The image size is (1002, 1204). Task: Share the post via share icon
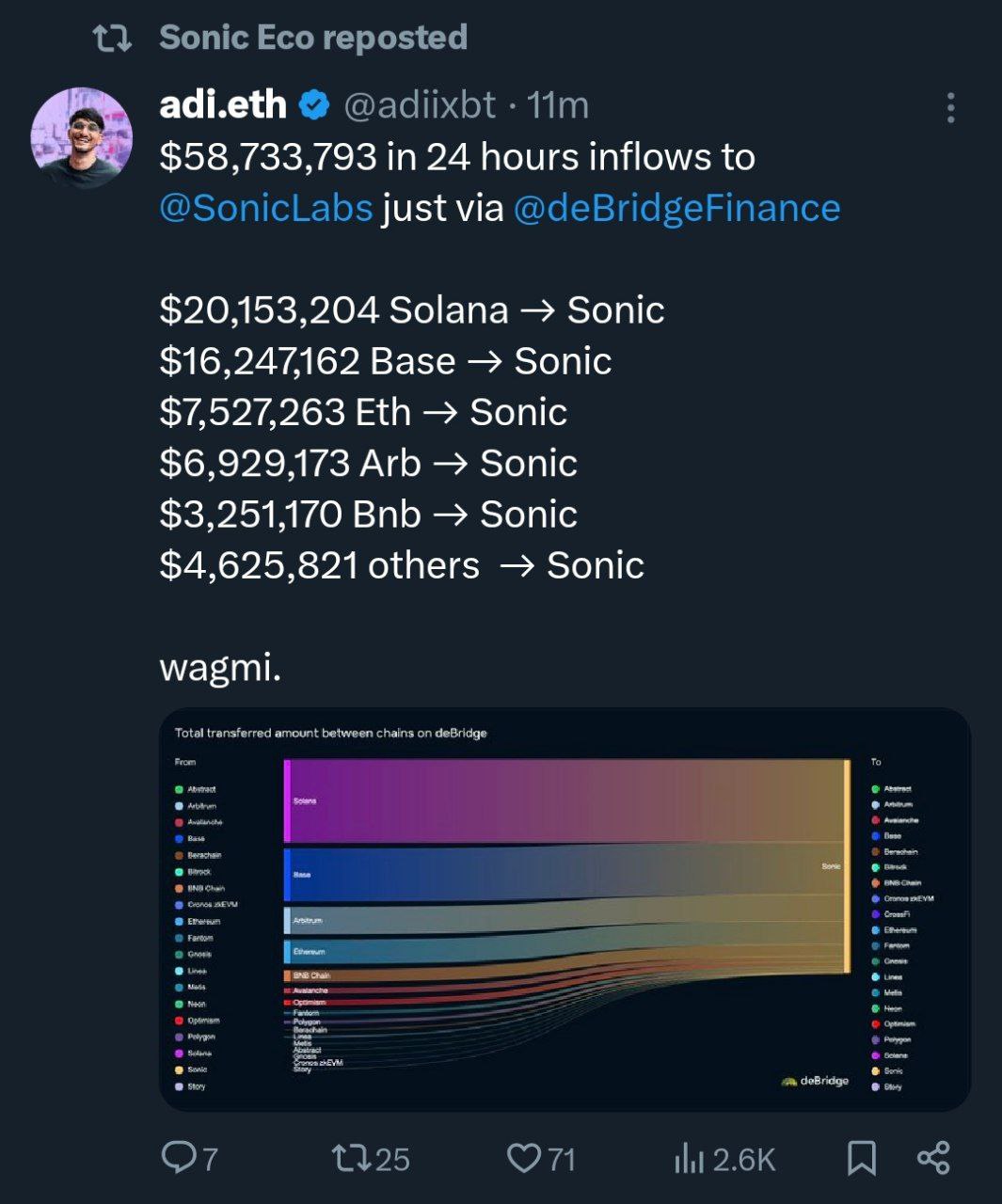click(x=933, y=1158)
